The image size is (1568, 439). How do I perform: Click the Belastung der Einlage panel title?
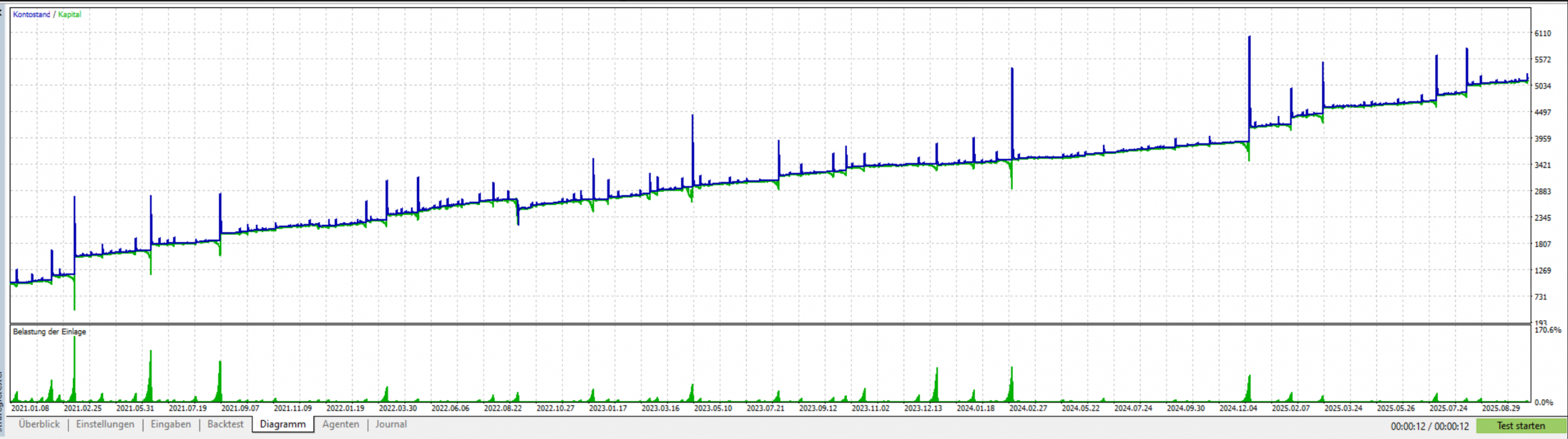pyautogui.click(x=50, y=332)
